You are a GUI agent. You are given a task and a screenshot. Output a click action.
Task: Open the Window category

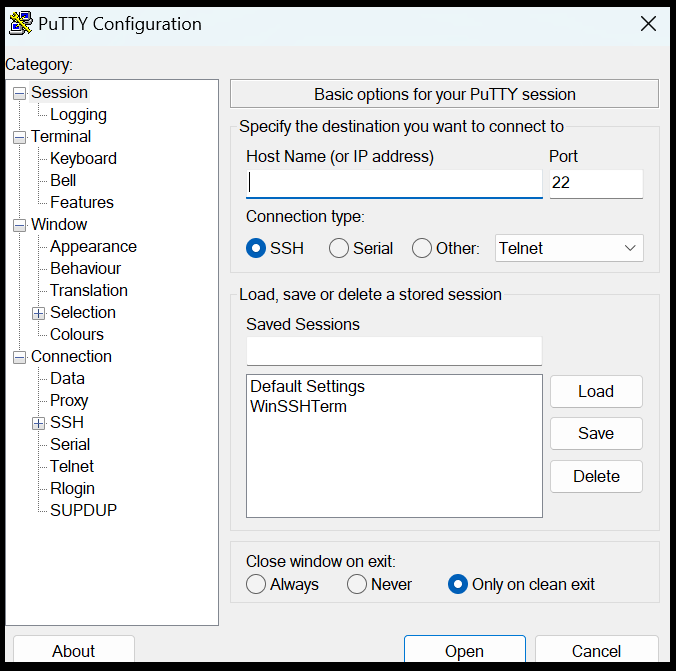click(x=59, y=225)
